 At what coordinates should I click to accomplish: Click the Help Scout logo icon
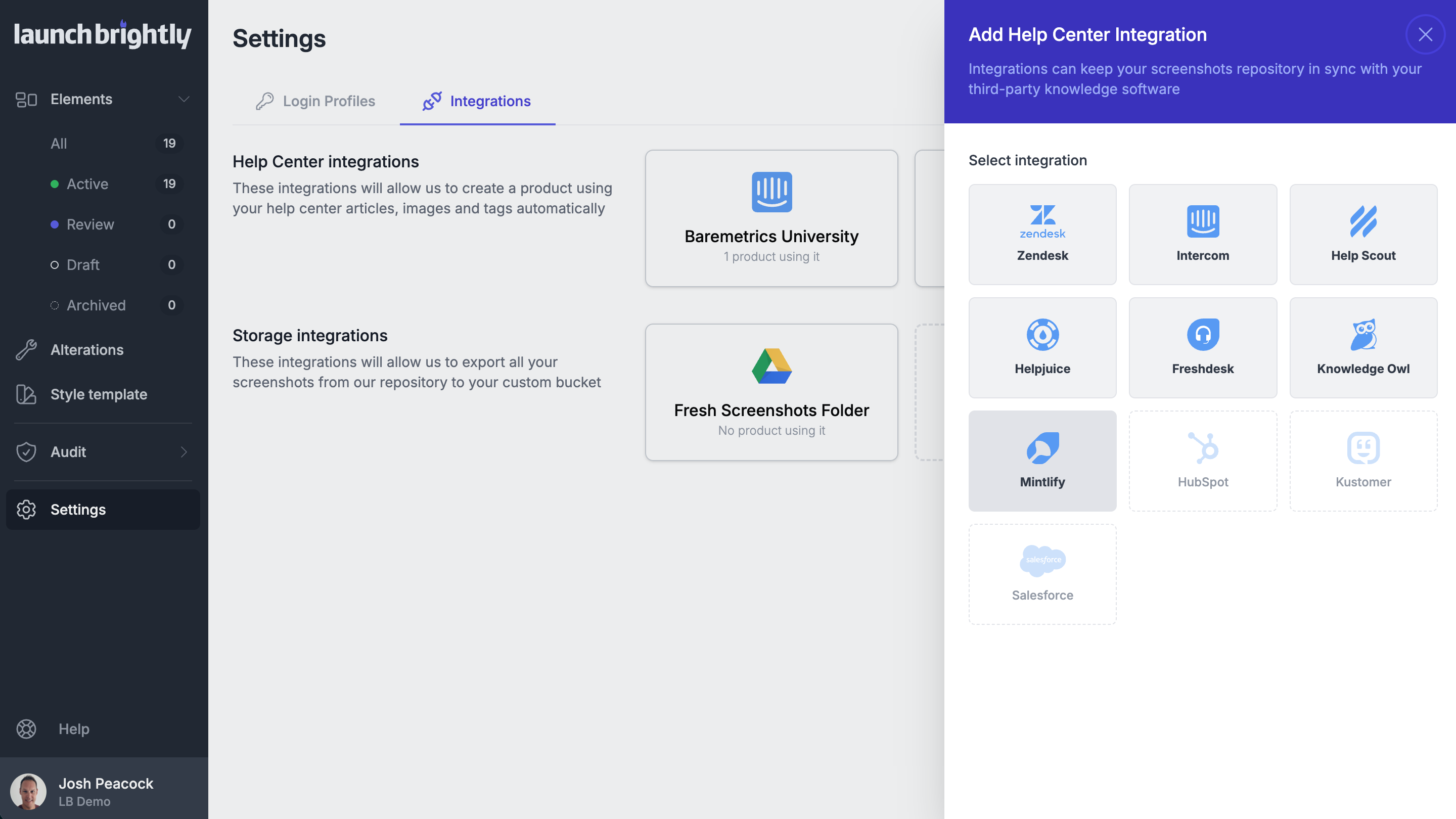[1363, 221]
